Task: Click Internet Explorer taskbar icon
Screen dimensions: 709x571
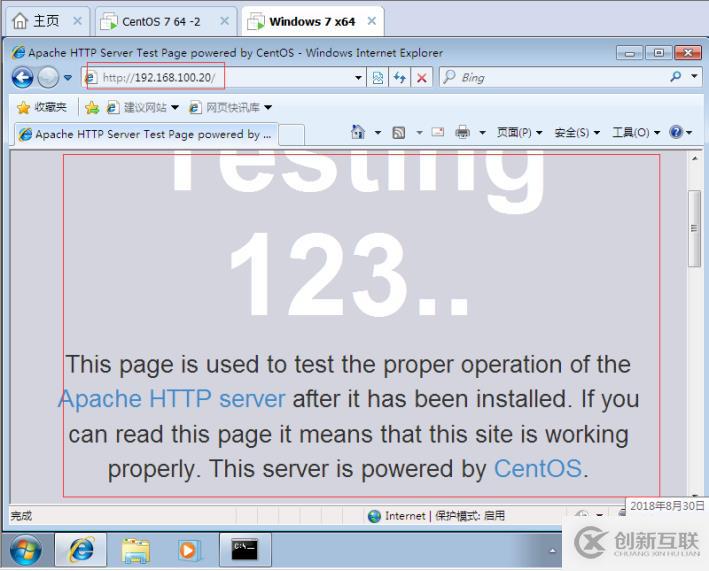Action: pyautogui.click(x=81, y=550)
